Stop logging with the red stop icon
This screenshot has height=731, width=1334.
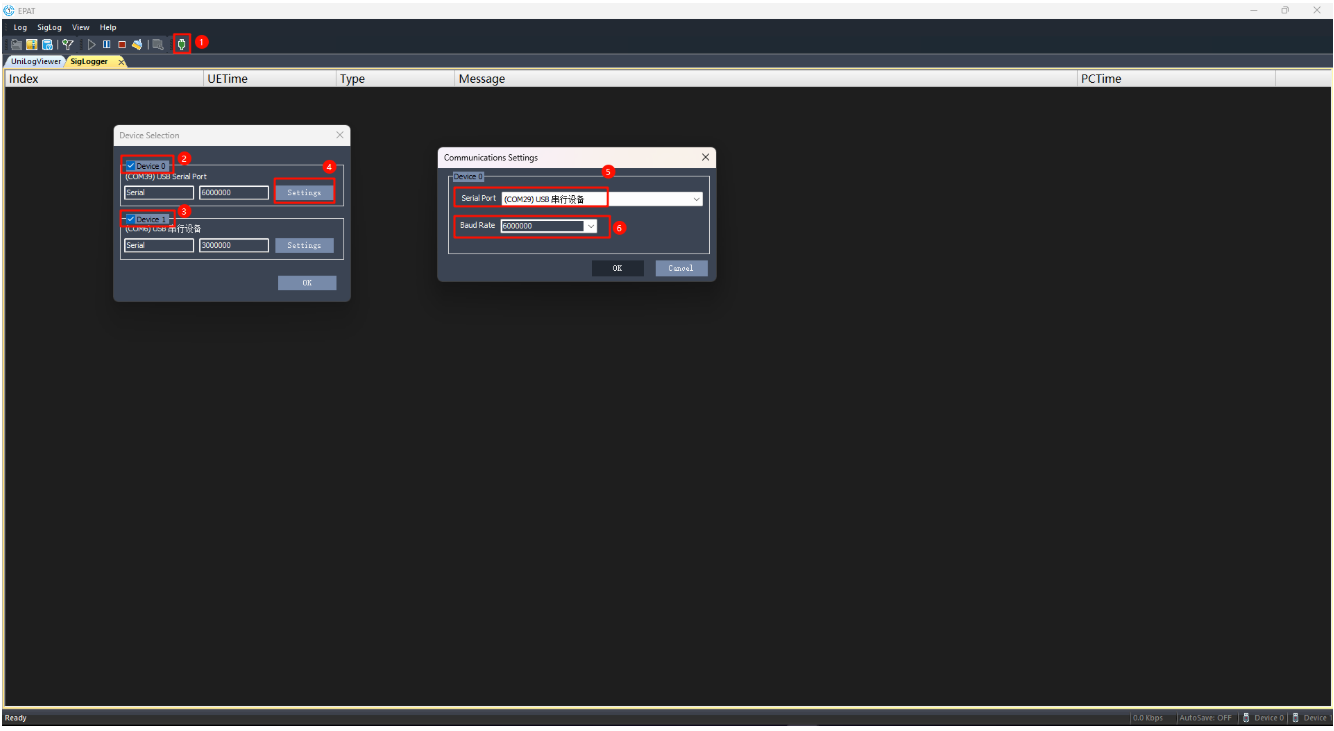[x=122, y=44]
